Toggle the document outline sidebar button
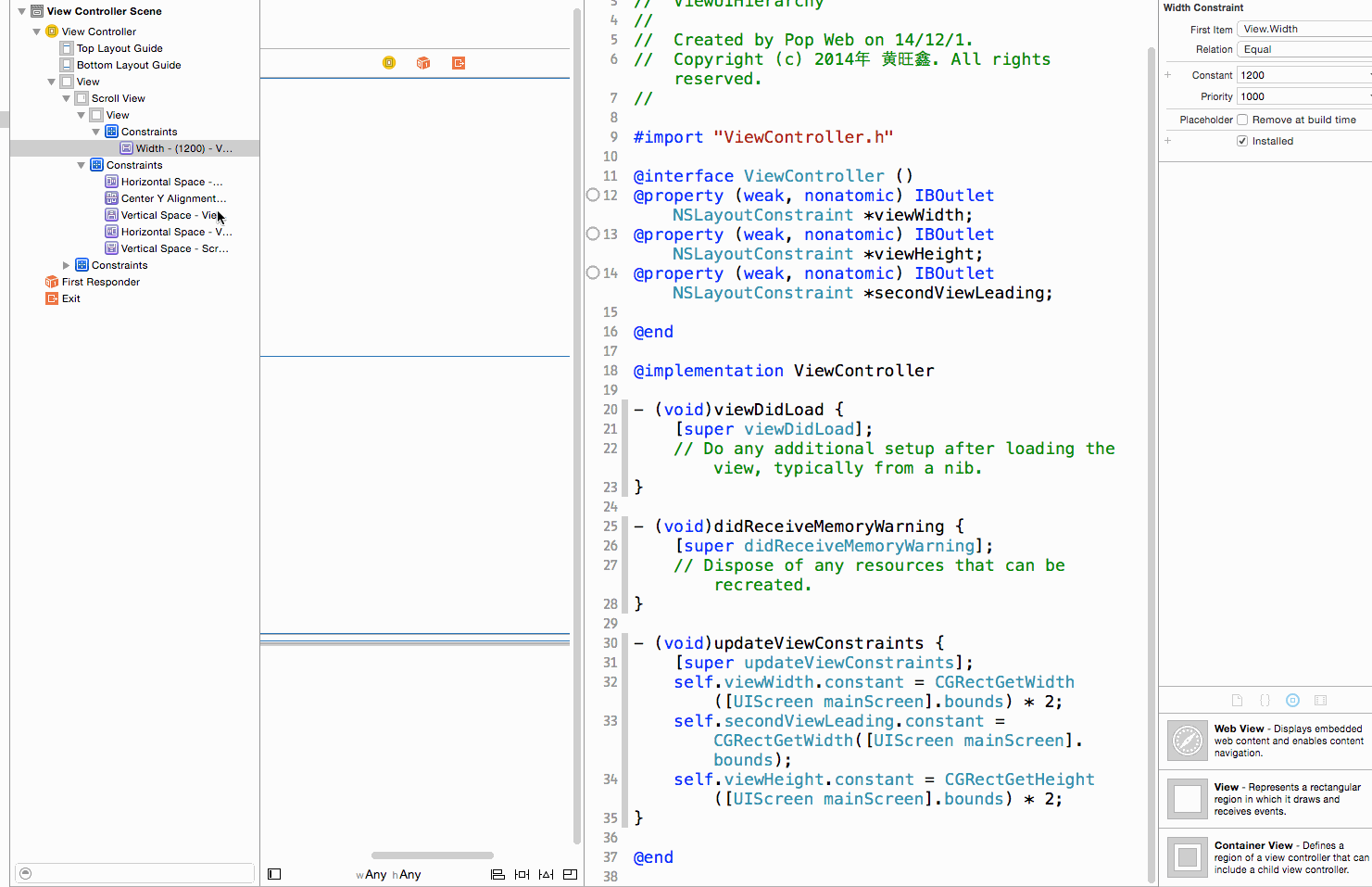 (x=274, y=874)
